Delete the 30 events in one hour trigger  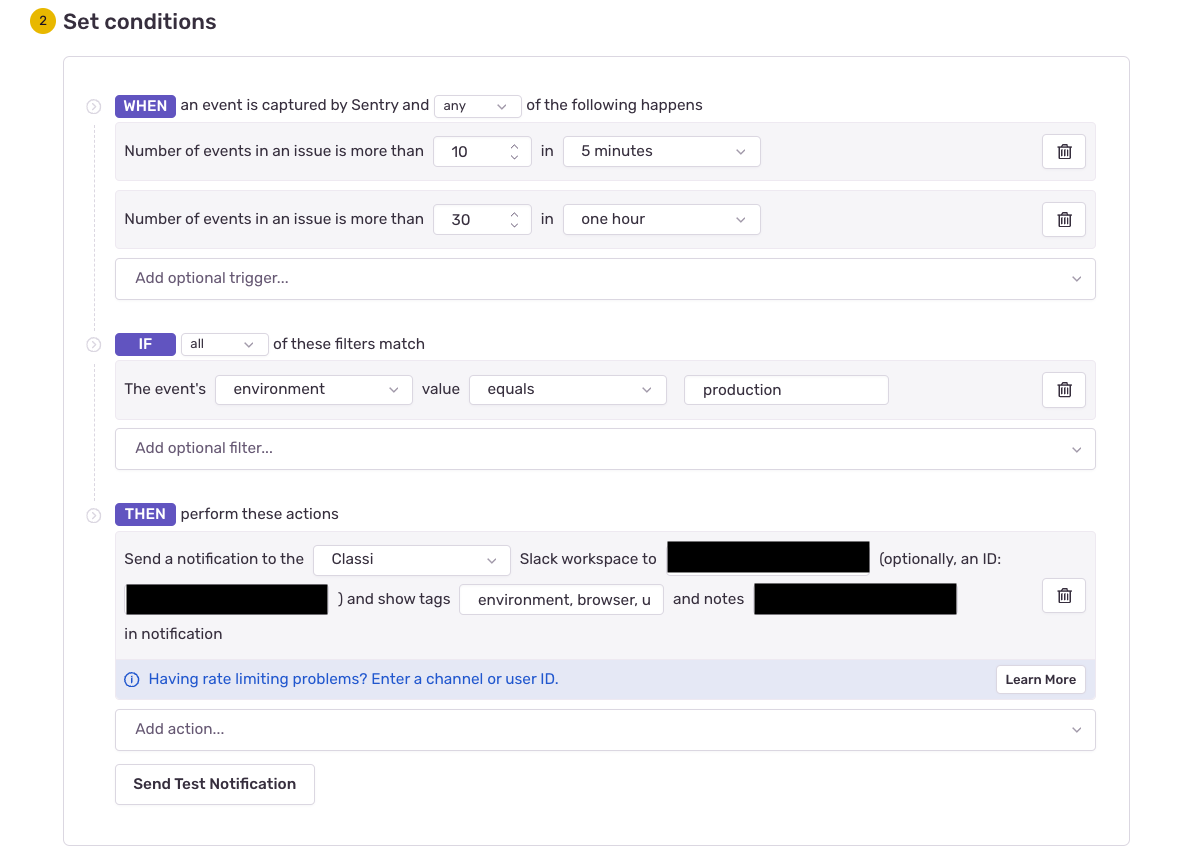(x=1063, y=219)
